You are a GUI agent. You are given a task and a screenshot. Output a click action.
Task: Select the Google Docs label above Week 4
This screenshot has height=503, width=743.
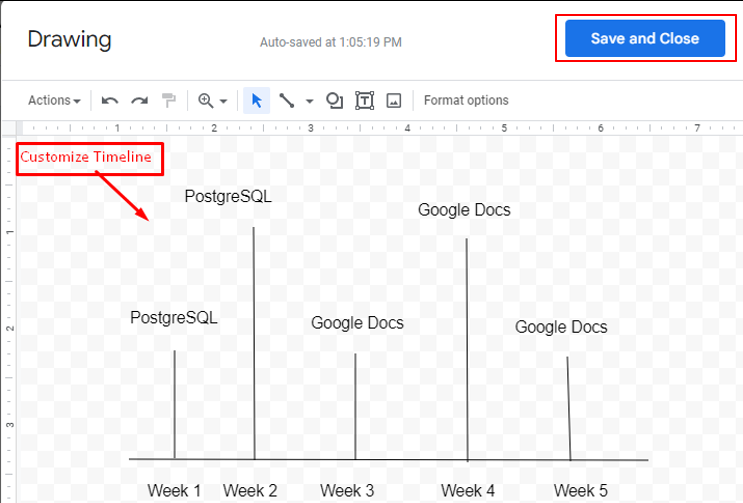tap(464, 210)
